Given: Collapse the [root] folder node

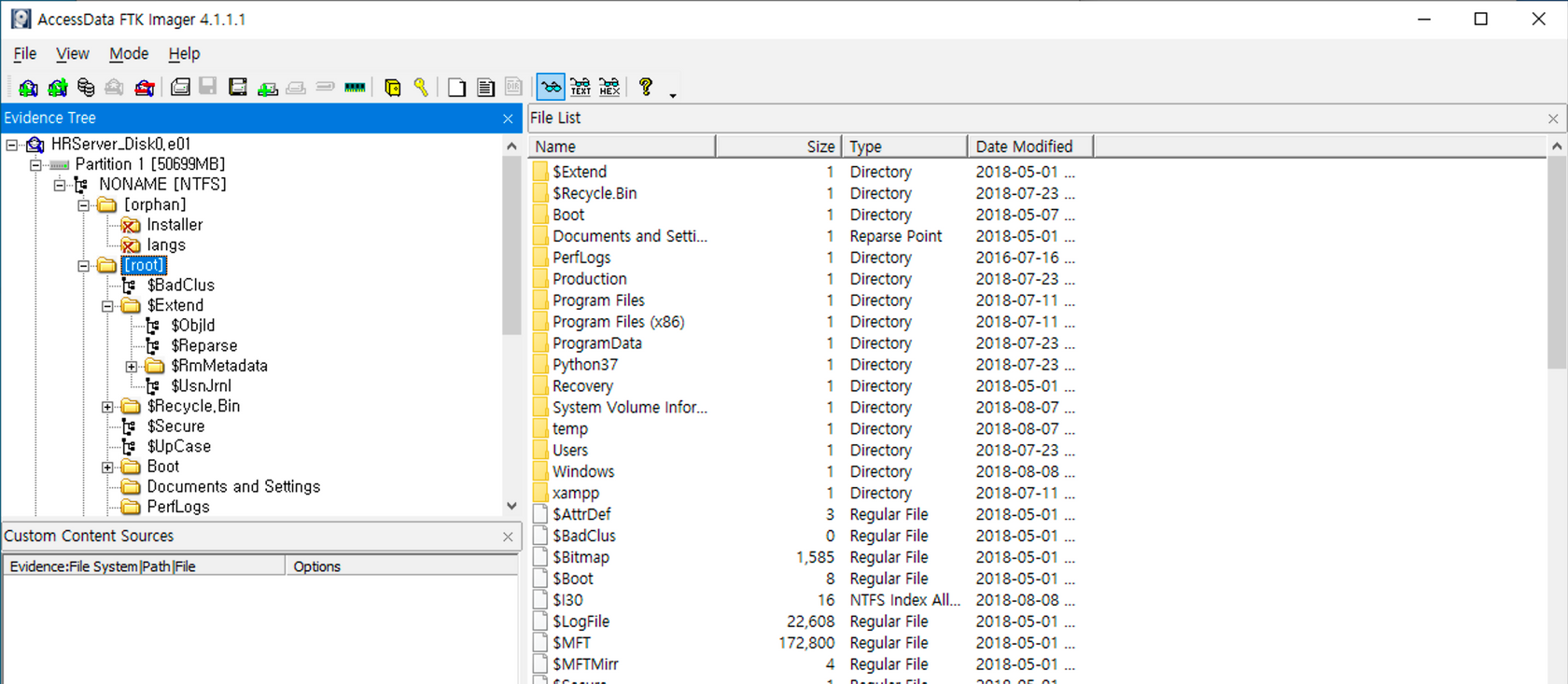Looking at the screenshot, I should click(84, 266).
